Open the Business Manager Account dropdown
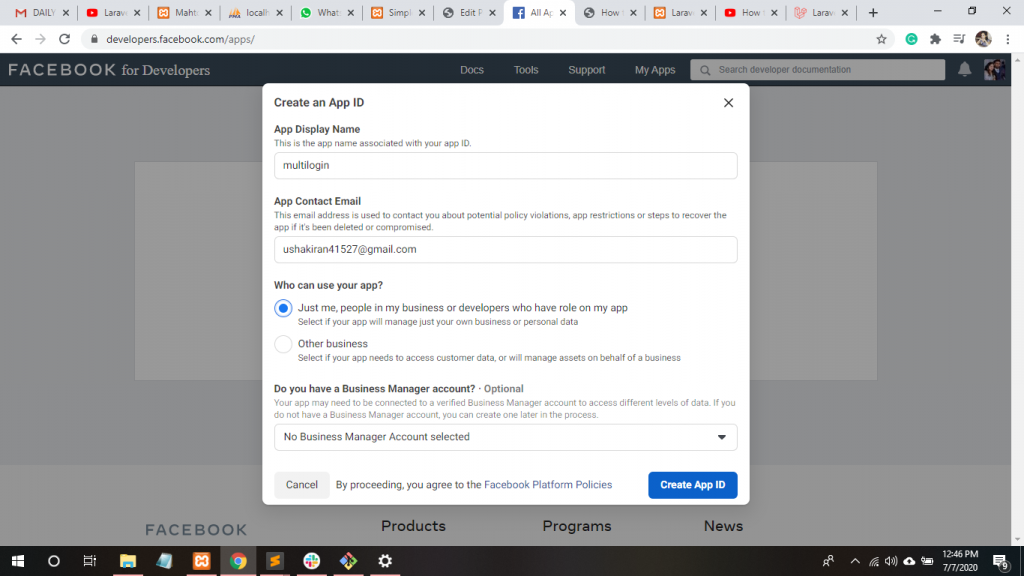The width and height of the screenshot is (1024, 576). (x=505, y=437)
